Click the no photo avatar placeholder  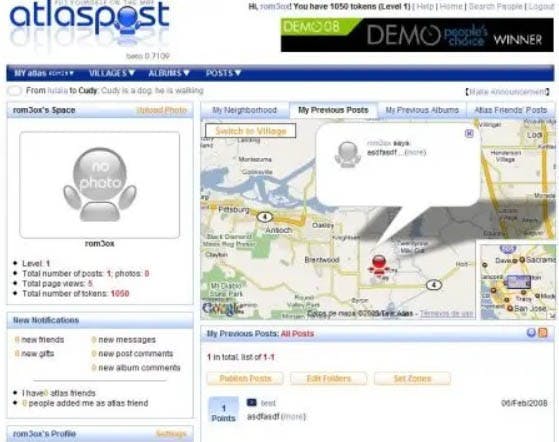(x=100, y=185)
